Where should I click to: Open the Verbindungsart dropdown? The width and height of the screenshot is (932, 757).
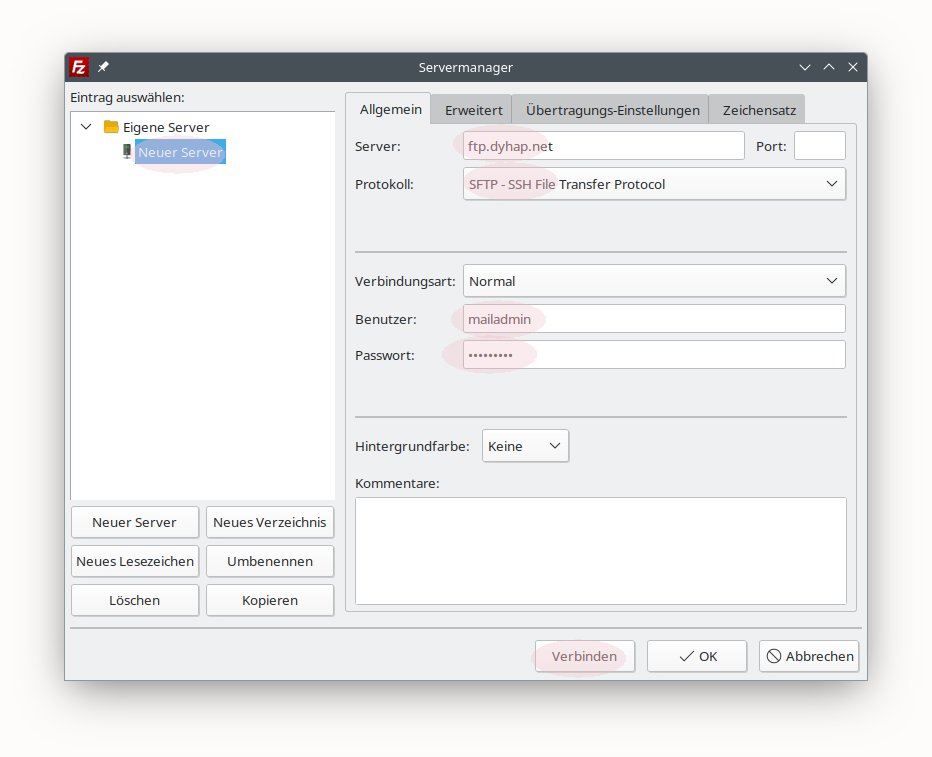(654, 282)
